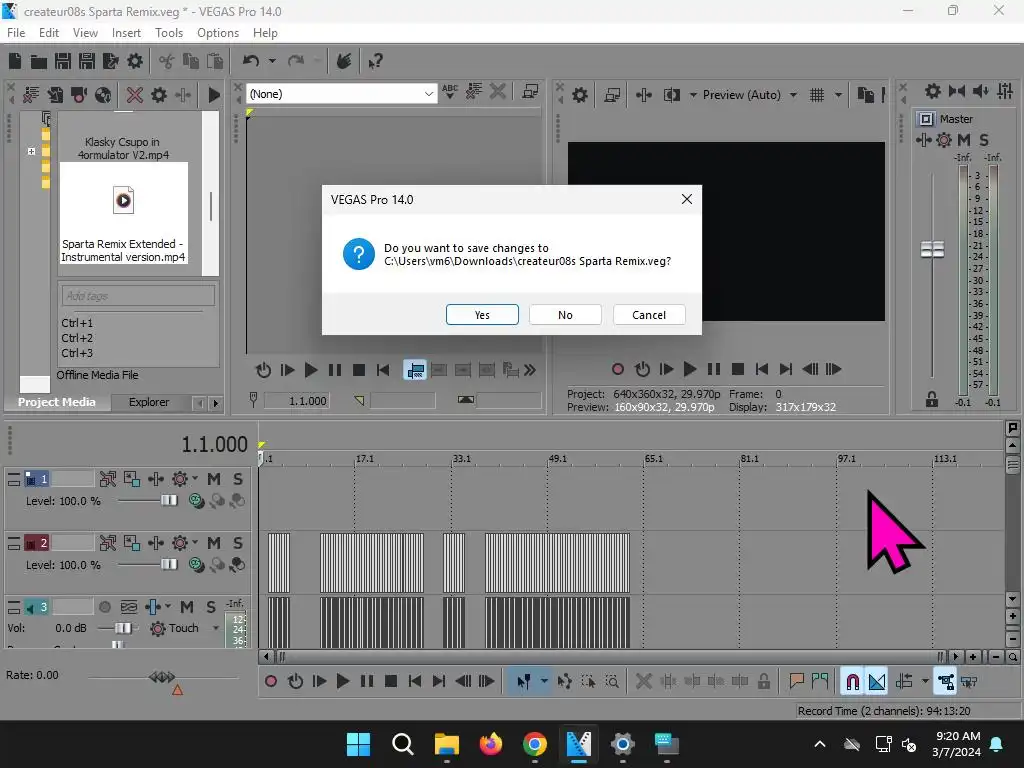
Task: Open the Edit menu
Action: coord(49,33)
